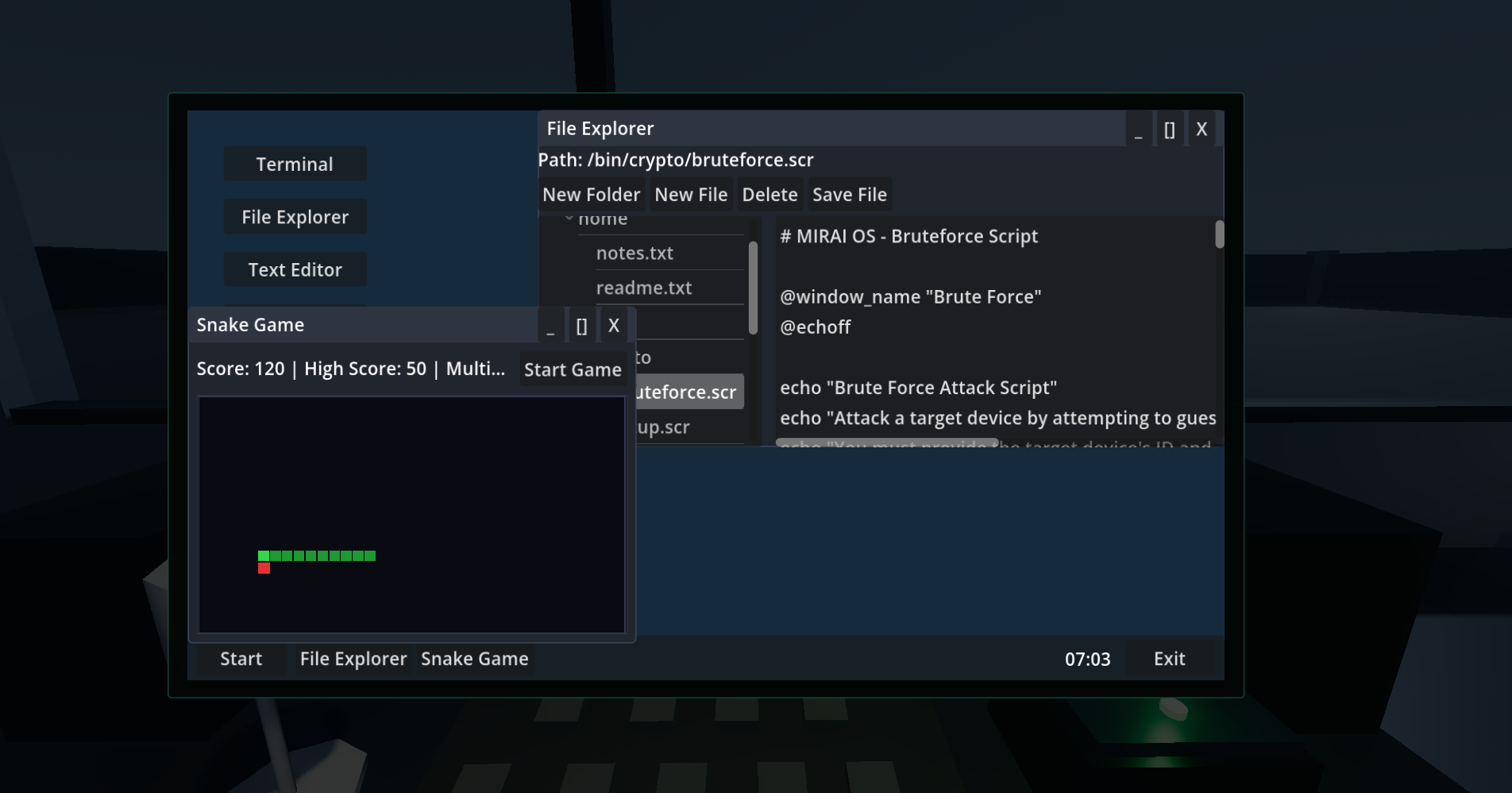Minimize the File Explorer window

pos(1138,130)
